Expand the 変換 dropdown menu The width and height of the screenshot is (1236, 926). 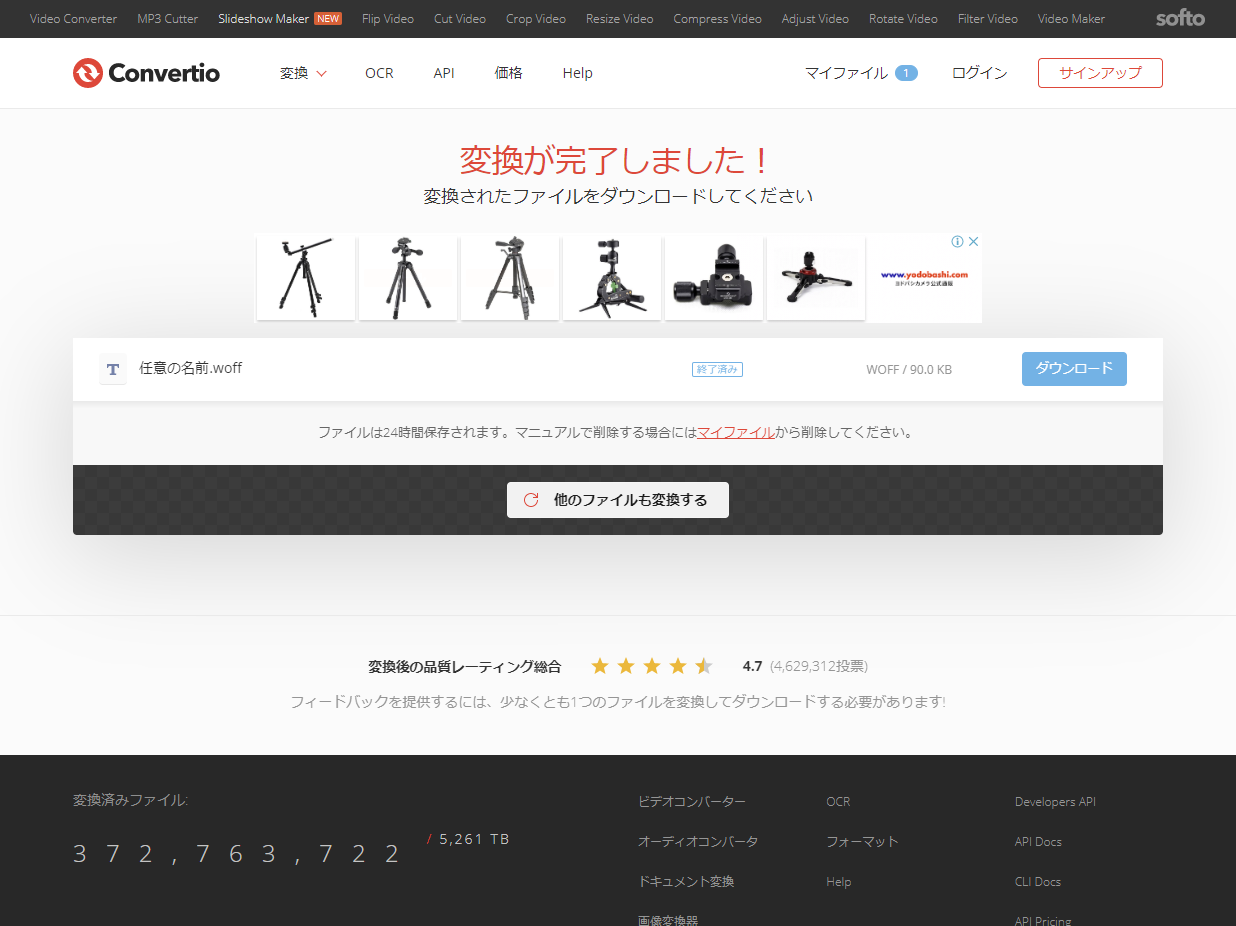(303, 73)
